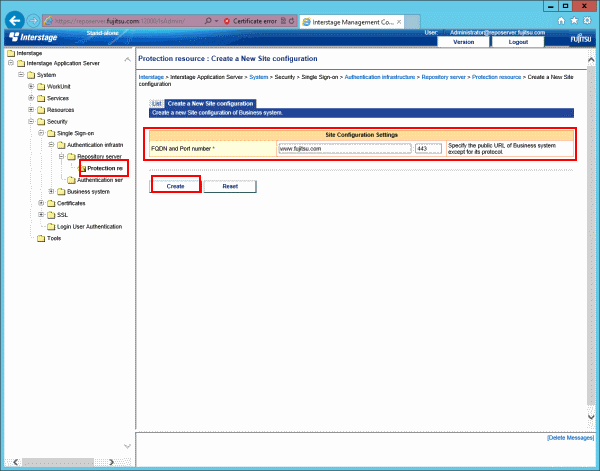Click the search magnifier in address bar
This screenshot has width=600, height=471.
[x=208, y=21]
